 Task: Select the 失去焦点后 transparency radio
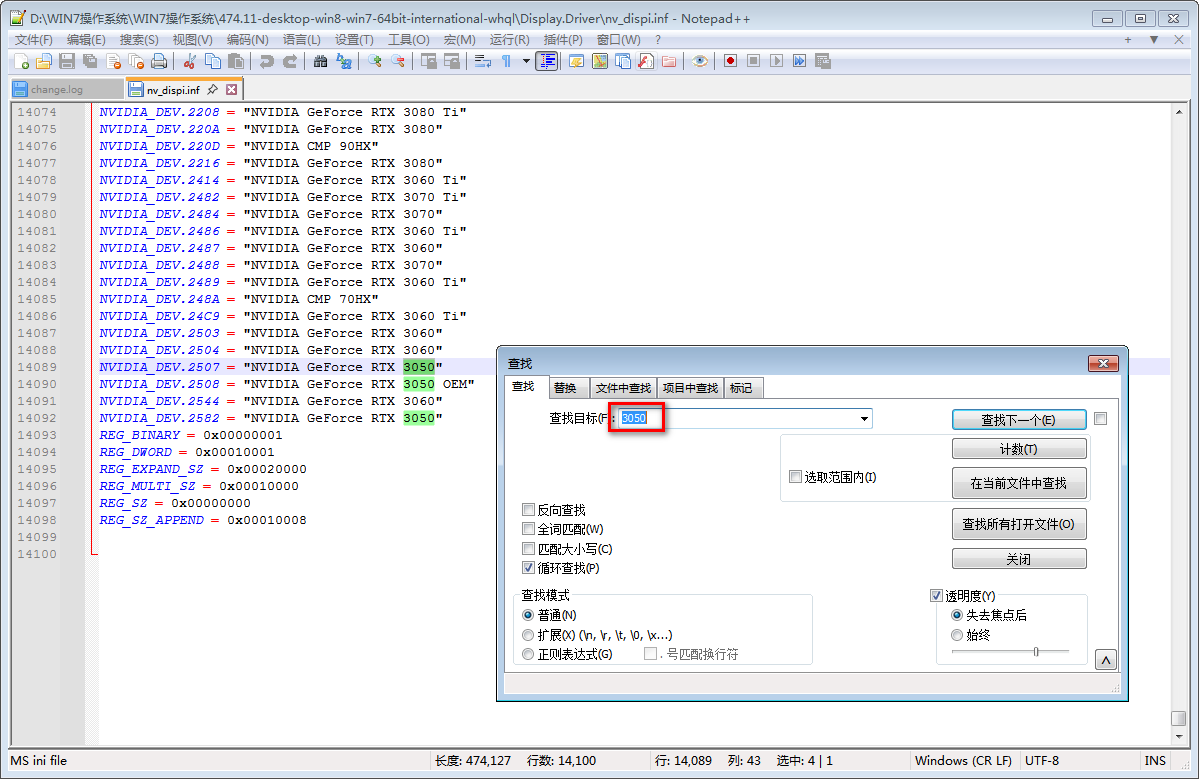957,615
